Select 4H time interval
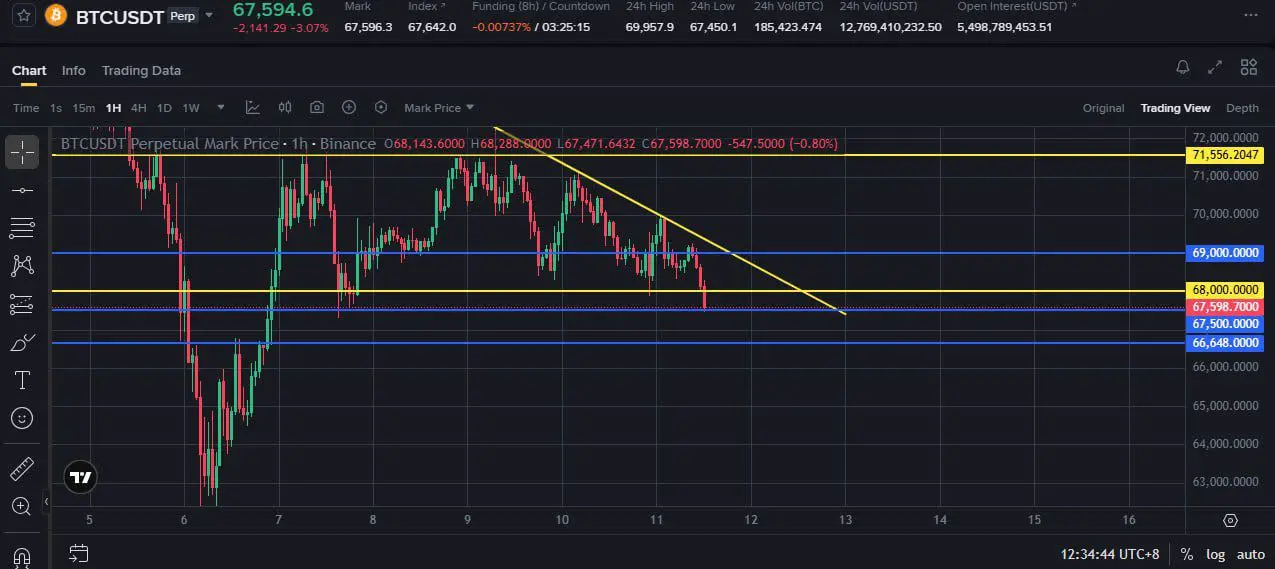Image resolution: width=1275 pixels, height=569 pixels. 138,108
